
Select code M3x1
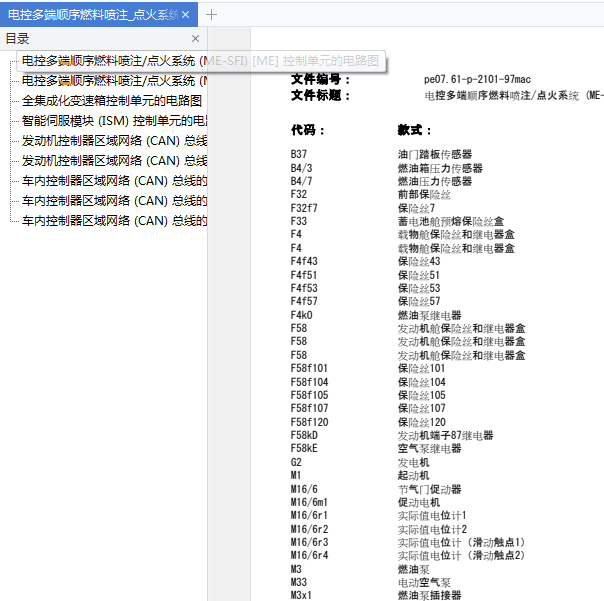(301, 596)
